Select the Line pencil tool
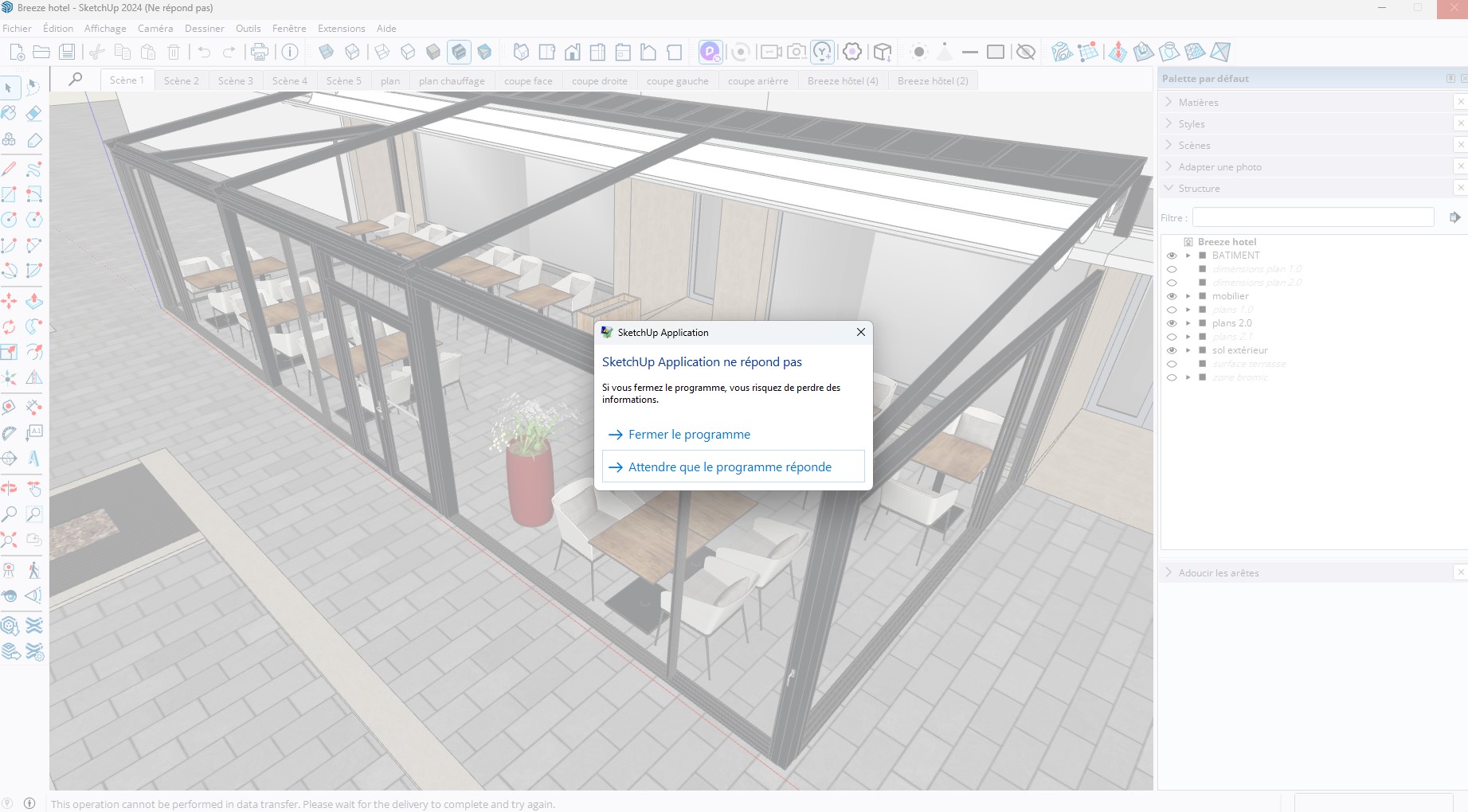 pos(9,169)
